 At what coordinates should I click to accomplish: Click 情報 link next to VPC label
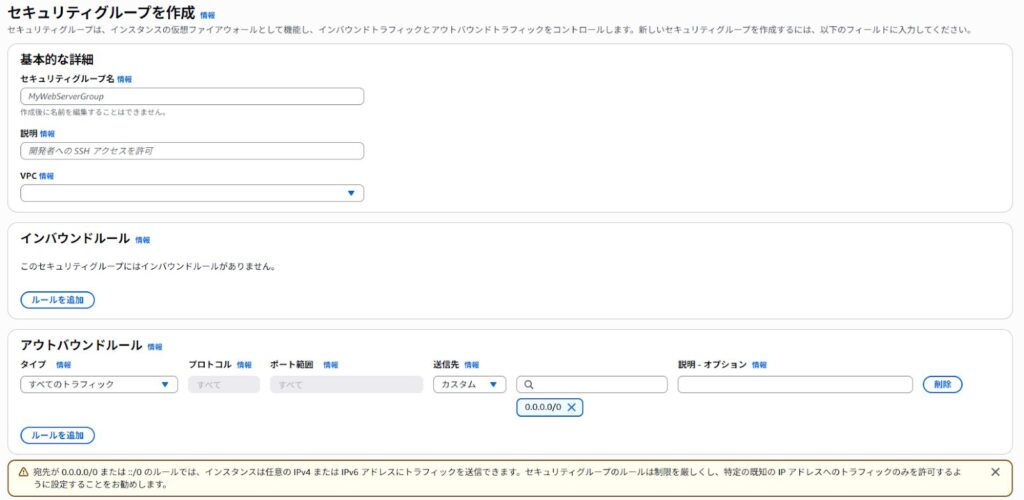tap(46, 176)
